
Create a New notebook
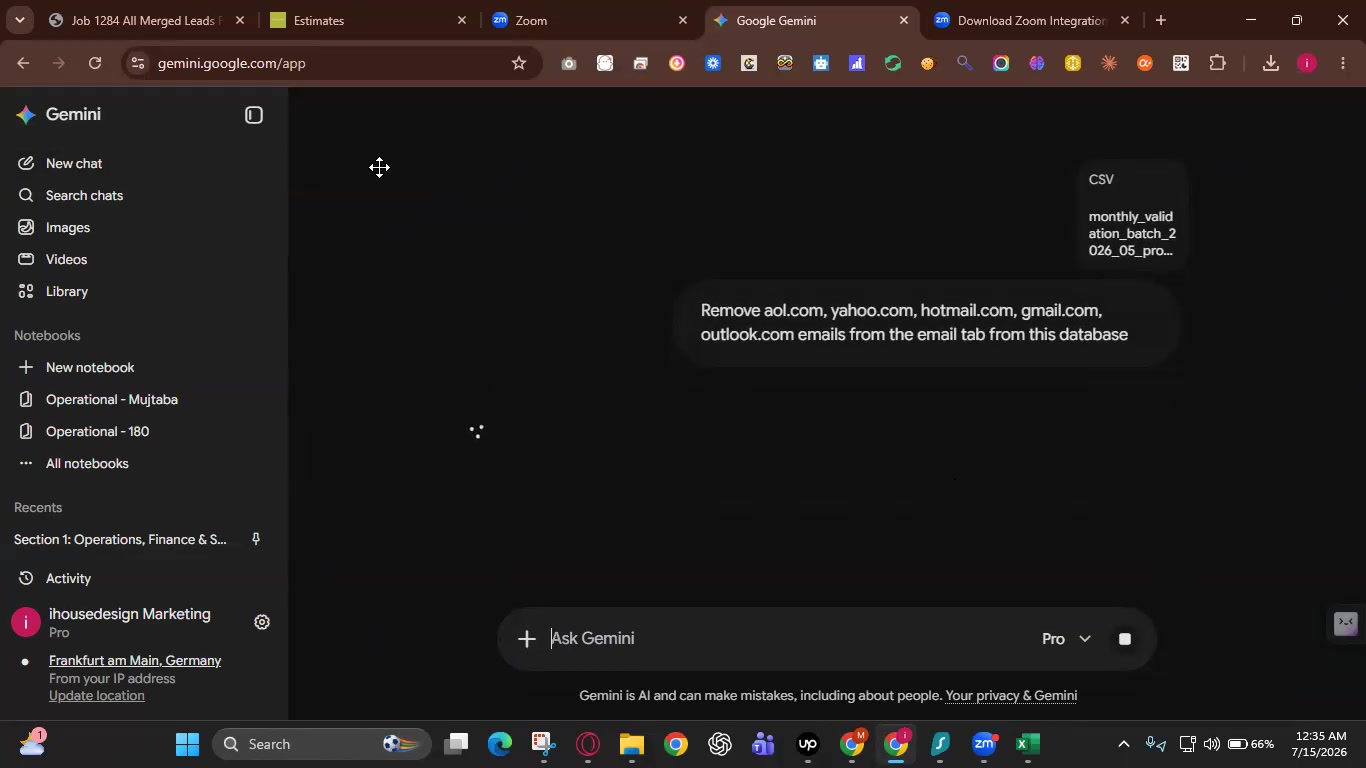pos(90,367)
